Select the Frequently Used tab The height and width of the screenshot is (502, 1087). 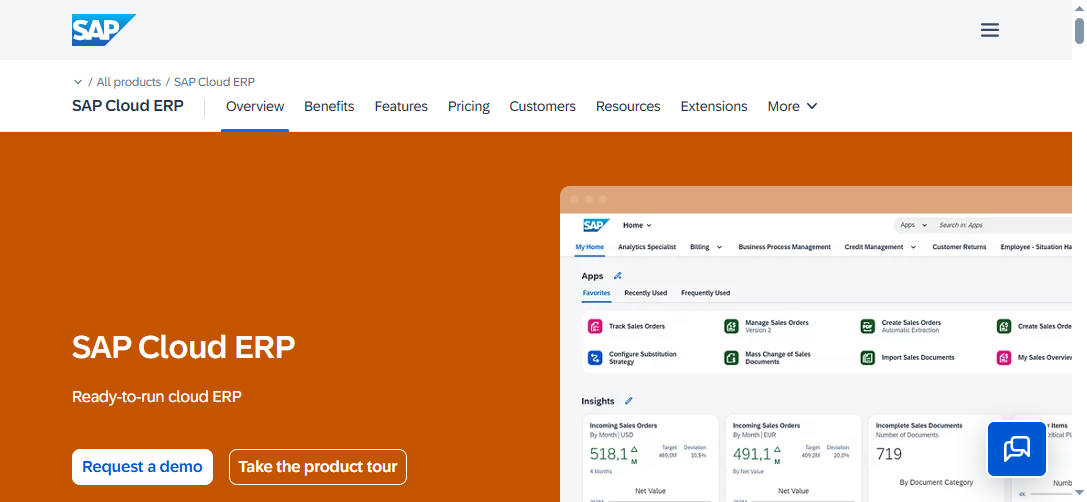pos(706,293)
